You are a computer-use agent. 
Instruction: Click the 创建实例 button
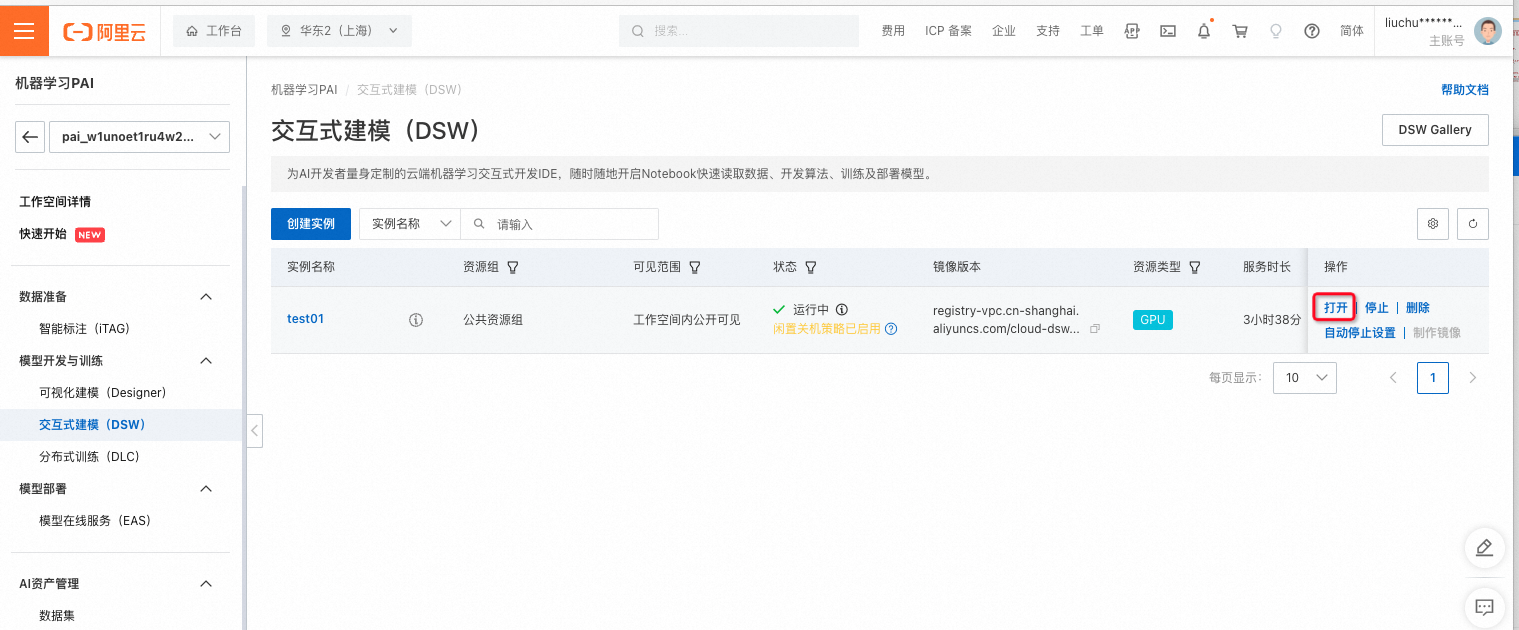point(310,223)
